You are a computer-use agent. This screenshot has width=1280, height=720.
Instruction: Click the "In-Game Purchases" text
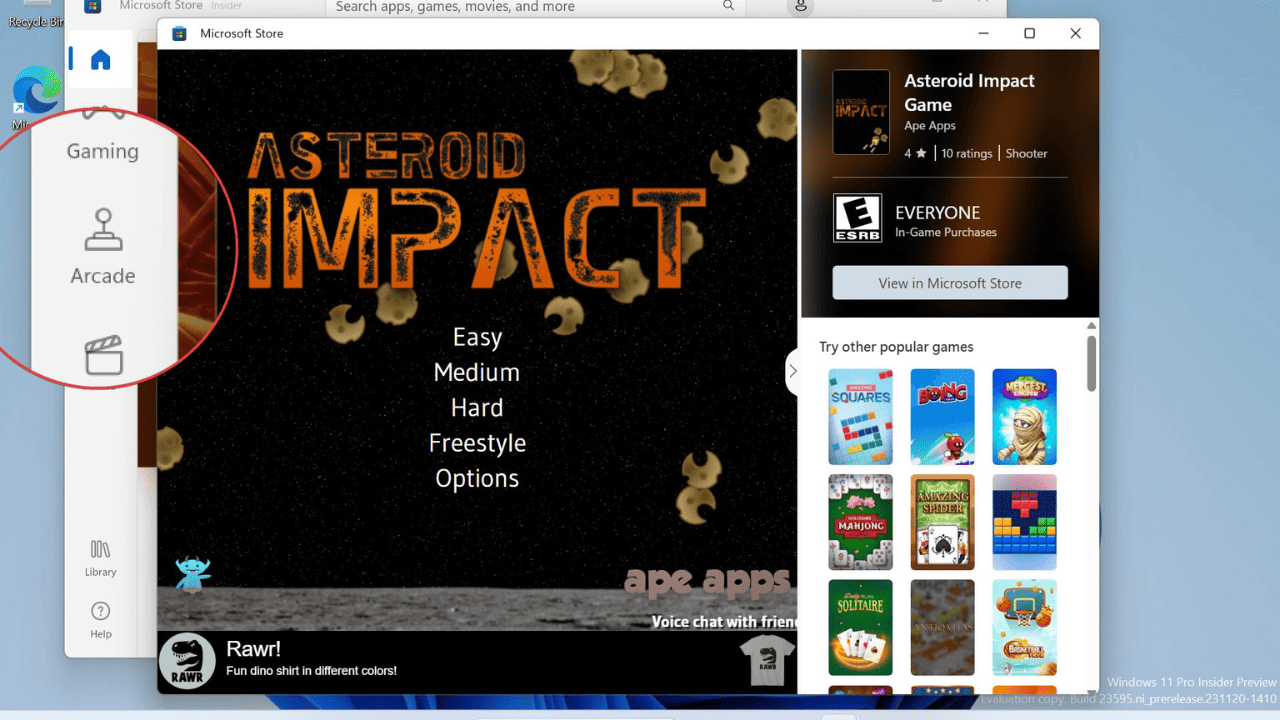(x=946, y=233)
